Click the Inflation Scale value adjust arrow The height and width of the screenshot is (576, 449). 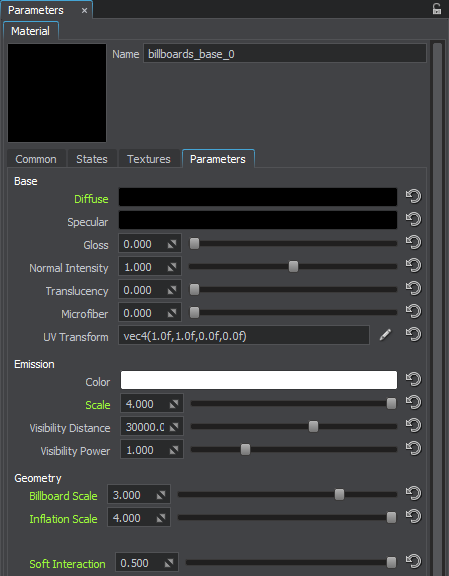pos(161,518)
